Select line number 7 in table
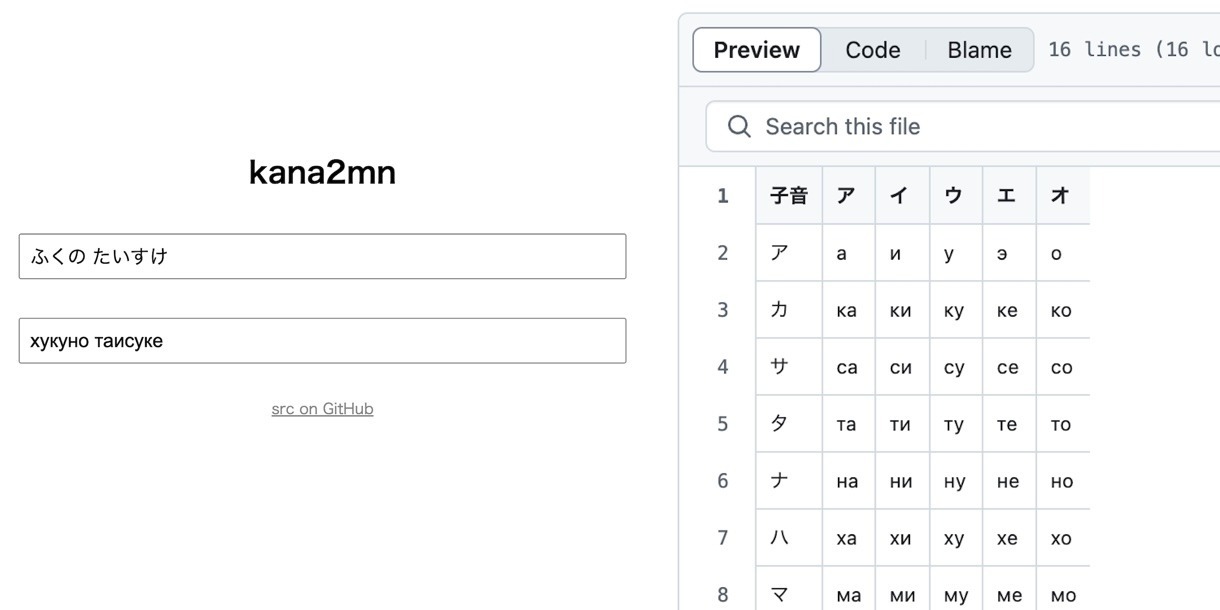Viewport: 1220px width, 610px height. [x=722, y=538]
